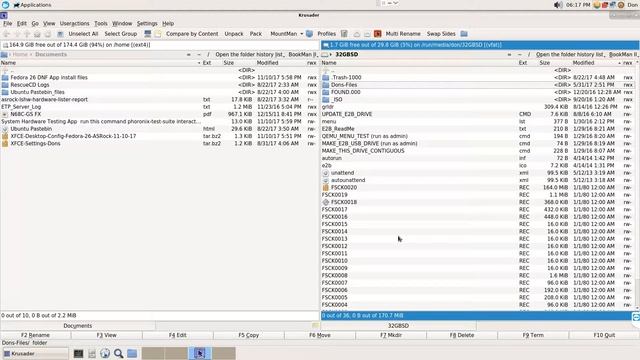Select UPDATE_E2B_DRIVE file
640x360 pixels.
click(x=478, y=114)
